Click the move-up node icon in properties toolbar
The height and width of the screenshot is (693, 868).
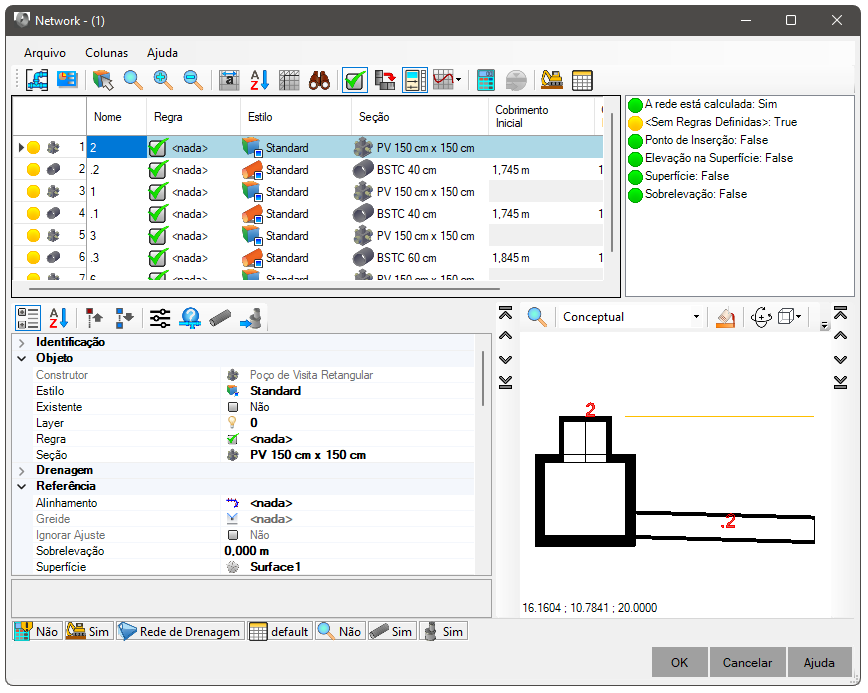95,318
